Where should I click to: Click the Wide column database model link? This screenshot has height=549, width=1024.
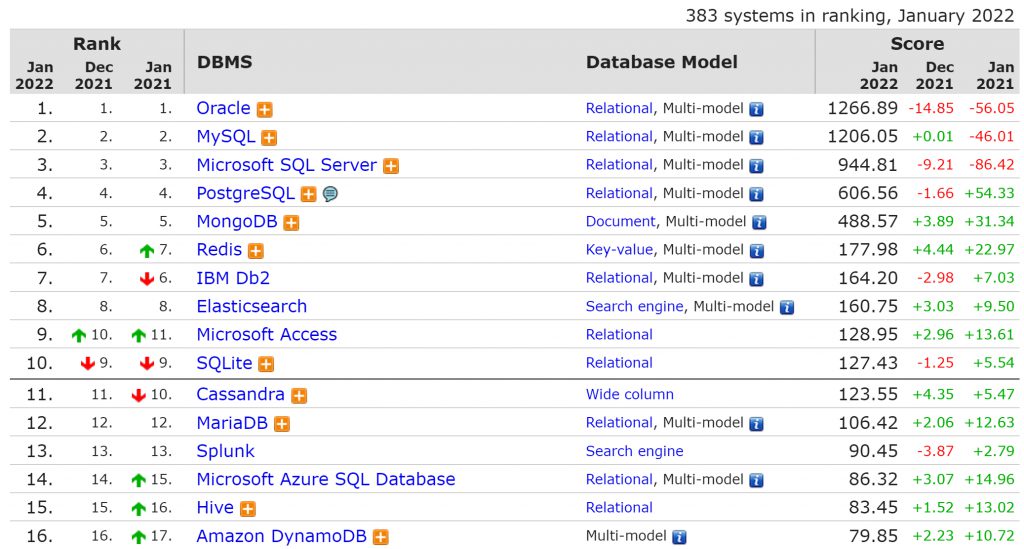(x=630, y=394)
